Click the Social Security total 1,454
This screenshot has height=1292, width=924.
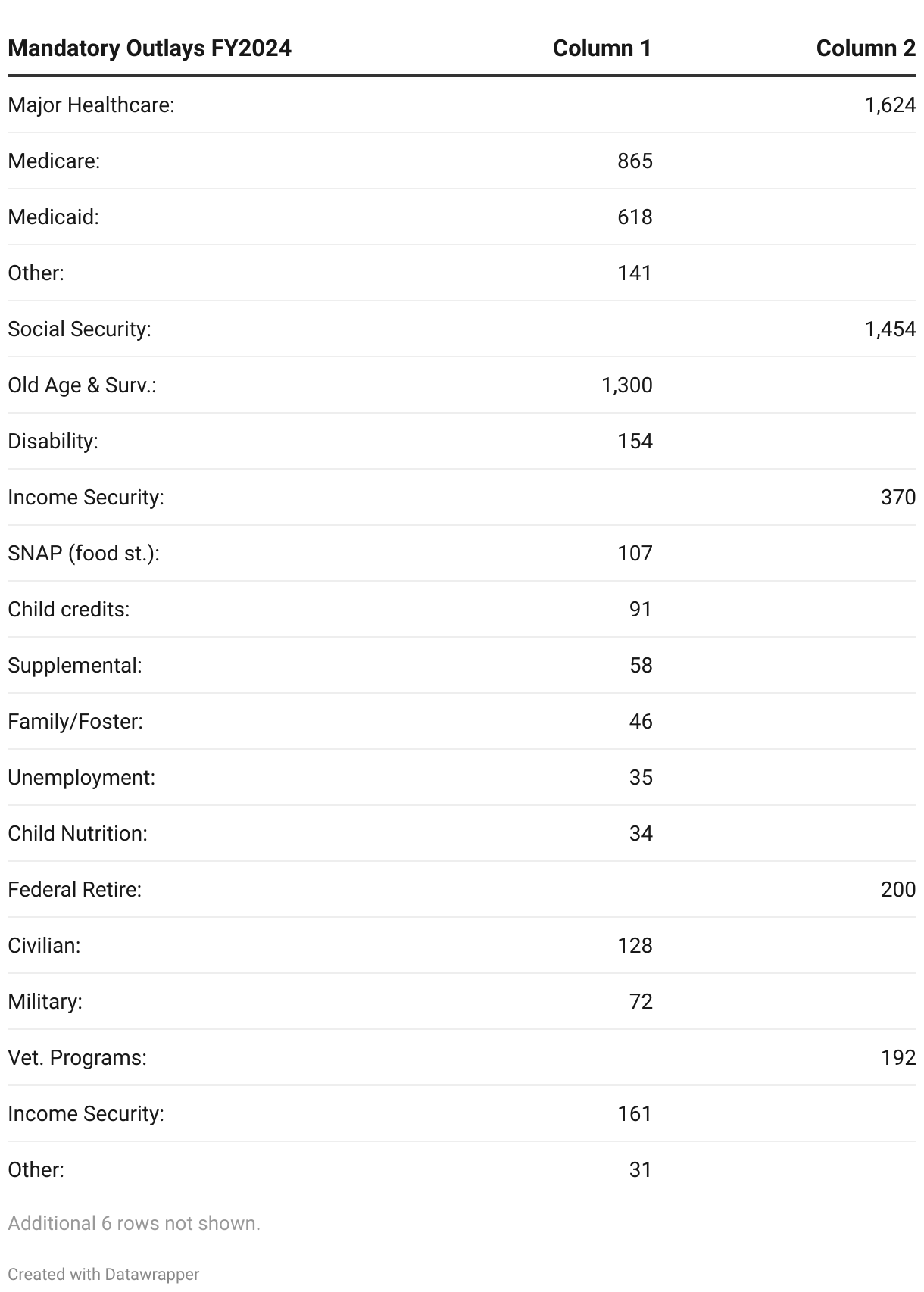890,329
